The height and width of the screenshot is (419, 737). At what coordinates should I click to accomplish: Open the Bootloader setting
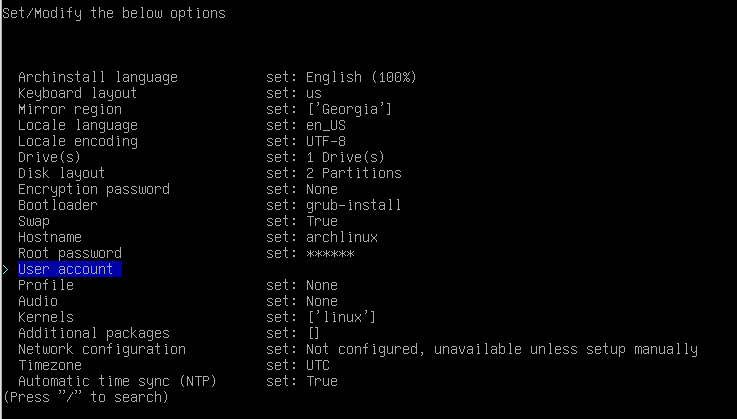pos(57,205)
